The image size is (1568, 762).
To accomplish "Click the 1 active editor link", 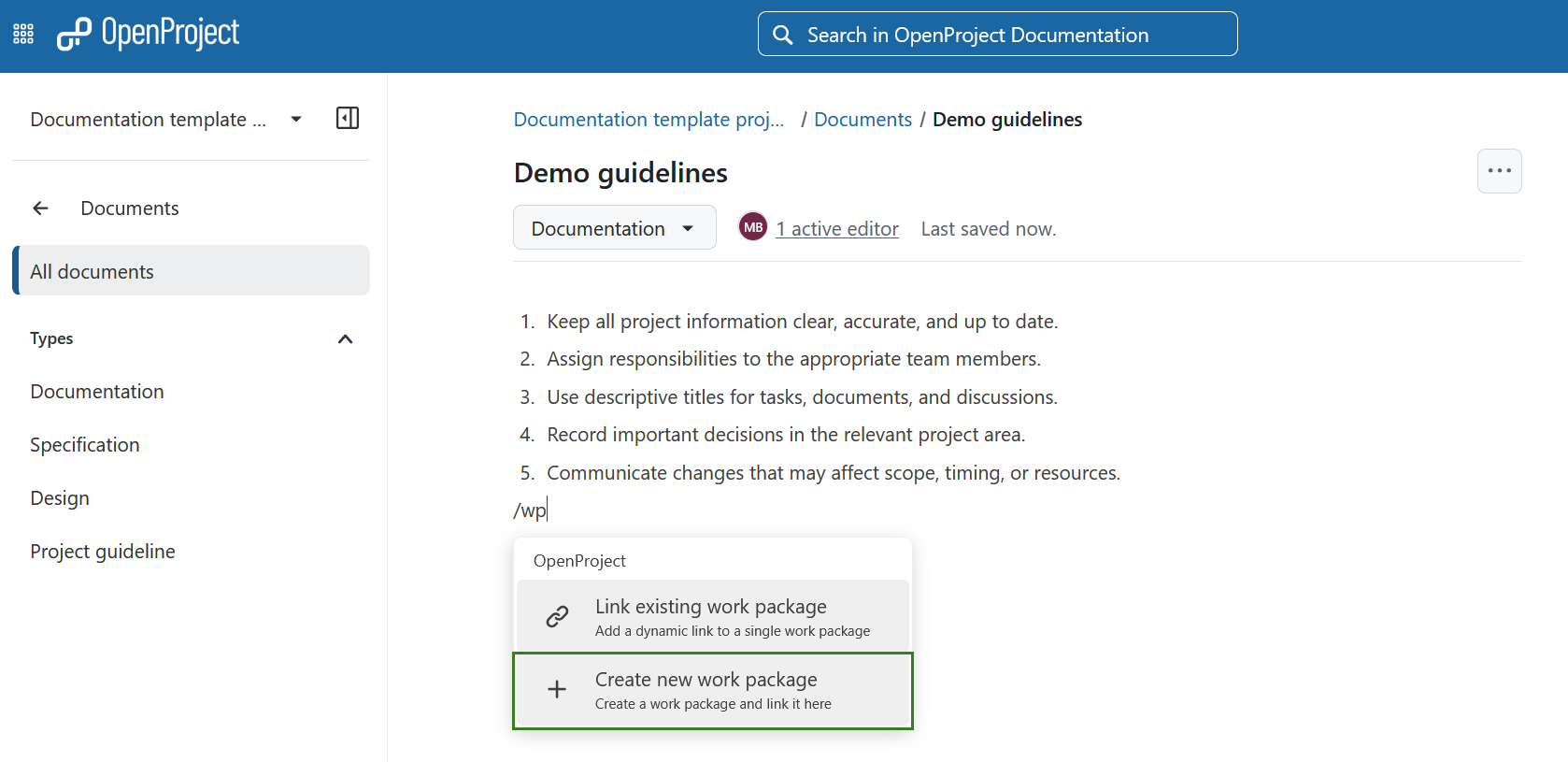I will tap(837, 229).
